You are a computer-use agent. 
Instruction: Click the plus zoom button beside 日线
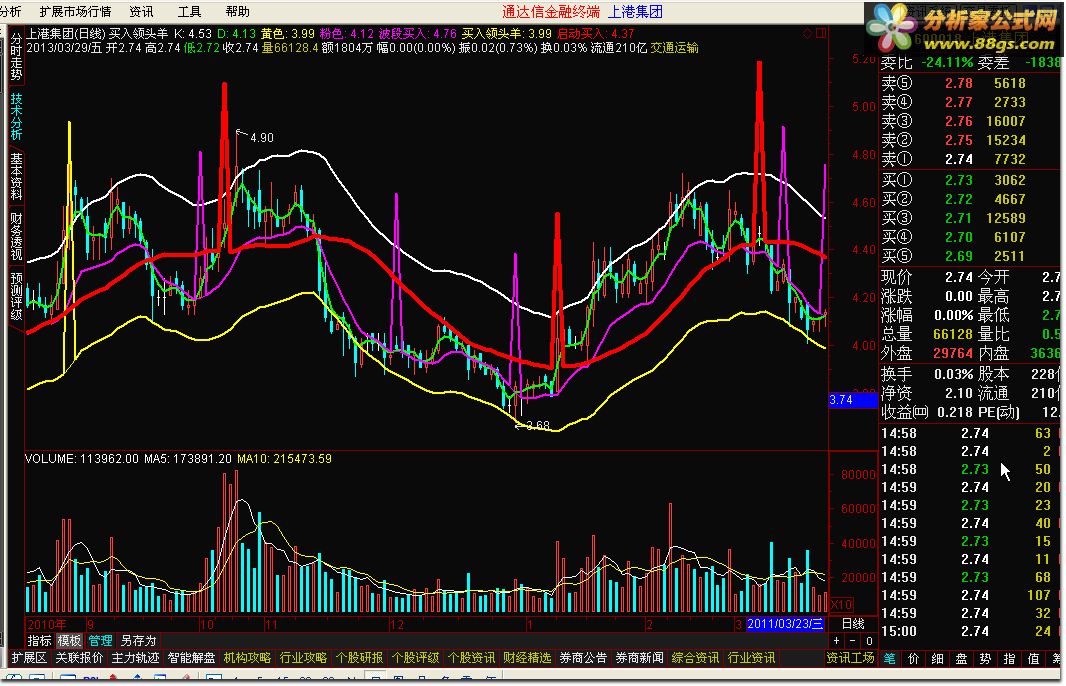[x=836, y=640]
